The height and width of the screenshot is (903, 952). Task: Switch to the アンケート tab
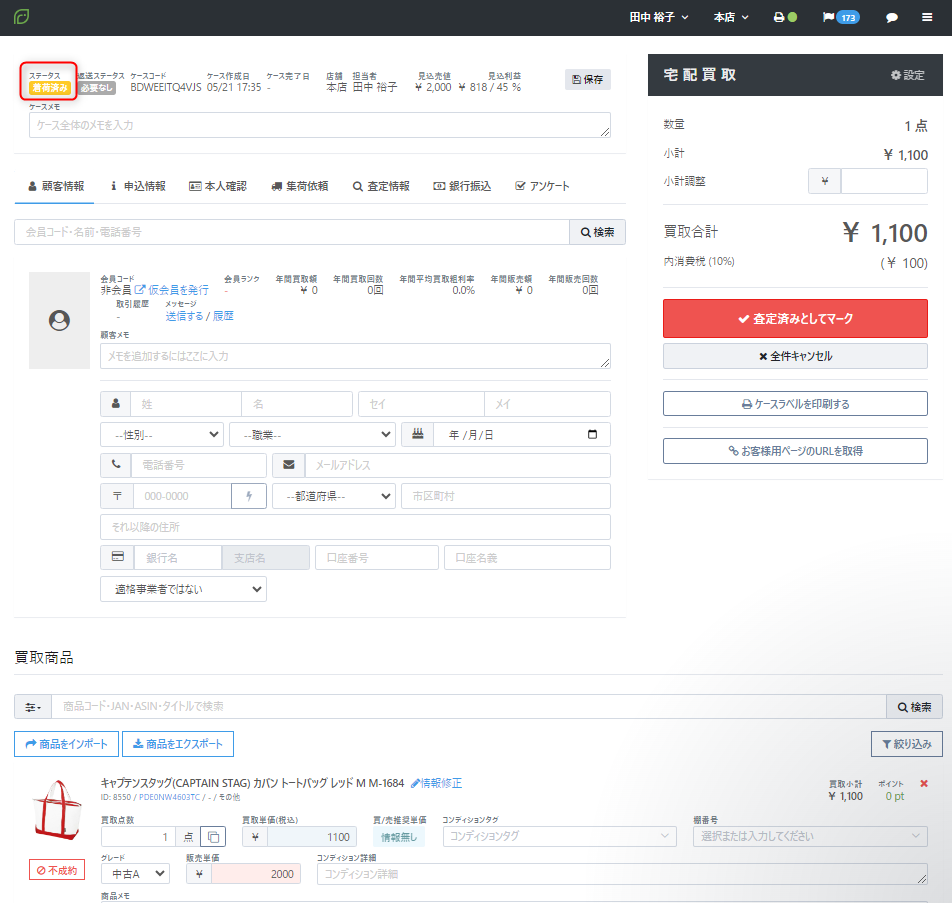coord(542,186)
